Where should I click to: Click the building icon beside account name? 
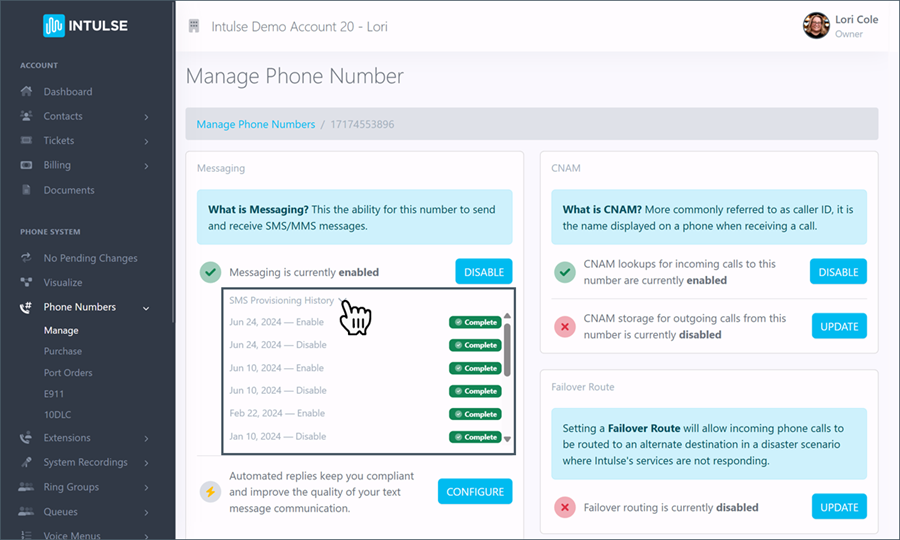(x=194, y=26)
